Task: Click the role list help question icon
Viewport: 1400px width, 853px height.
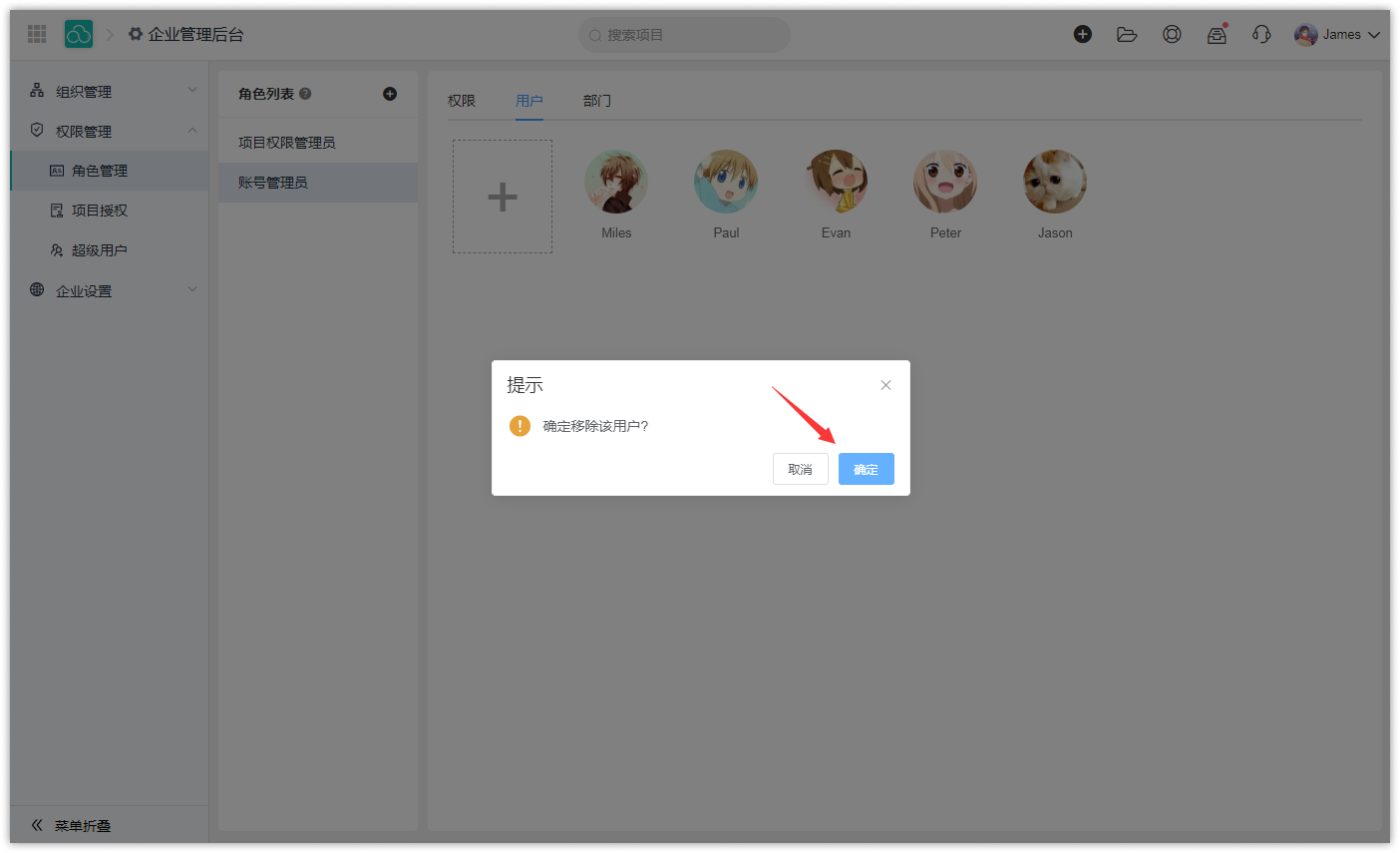Action: (x=305, y=94)
